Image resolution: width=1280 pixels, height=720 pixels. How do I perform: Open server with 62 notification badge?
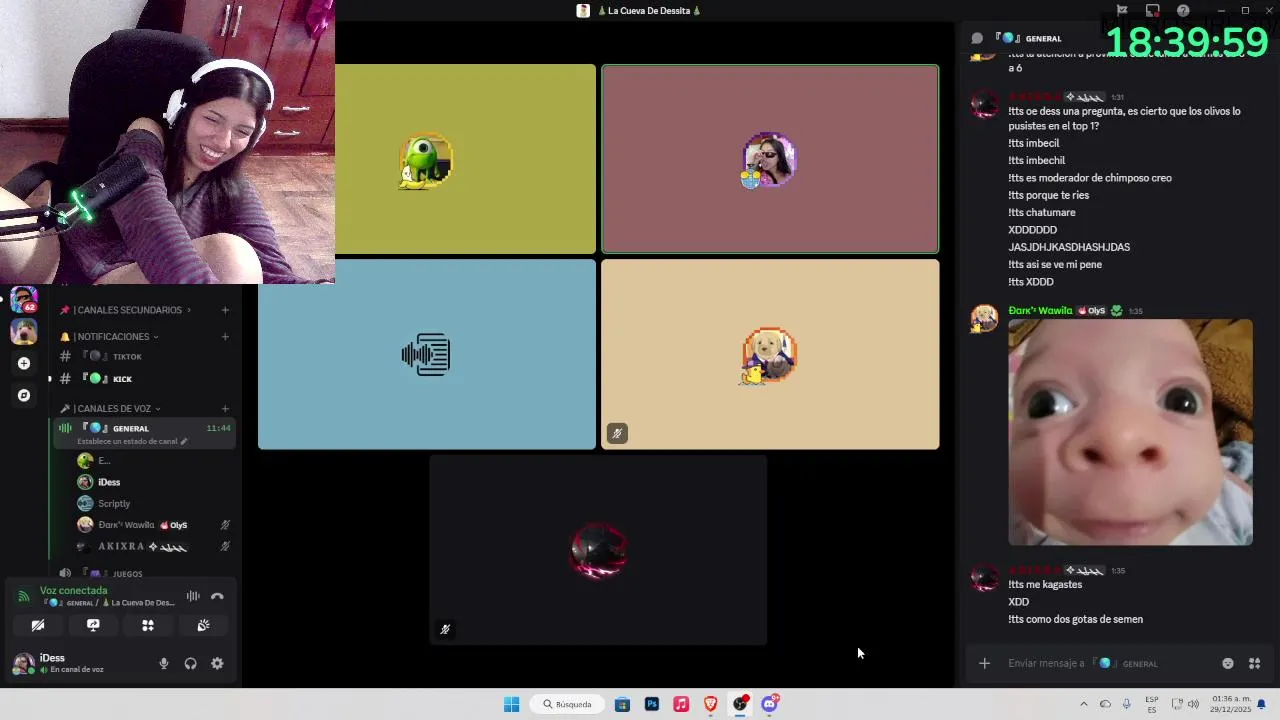(24, 299)
